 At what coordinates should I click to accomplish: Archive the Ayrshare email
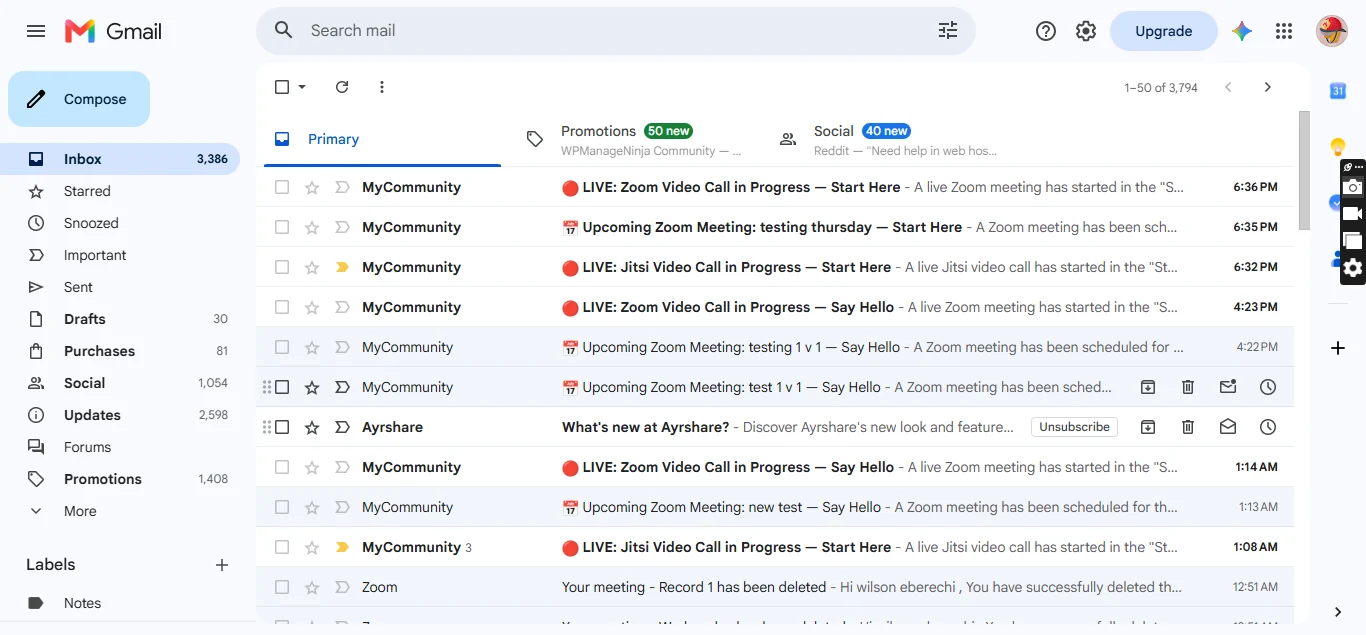(x=1148, y=427)
